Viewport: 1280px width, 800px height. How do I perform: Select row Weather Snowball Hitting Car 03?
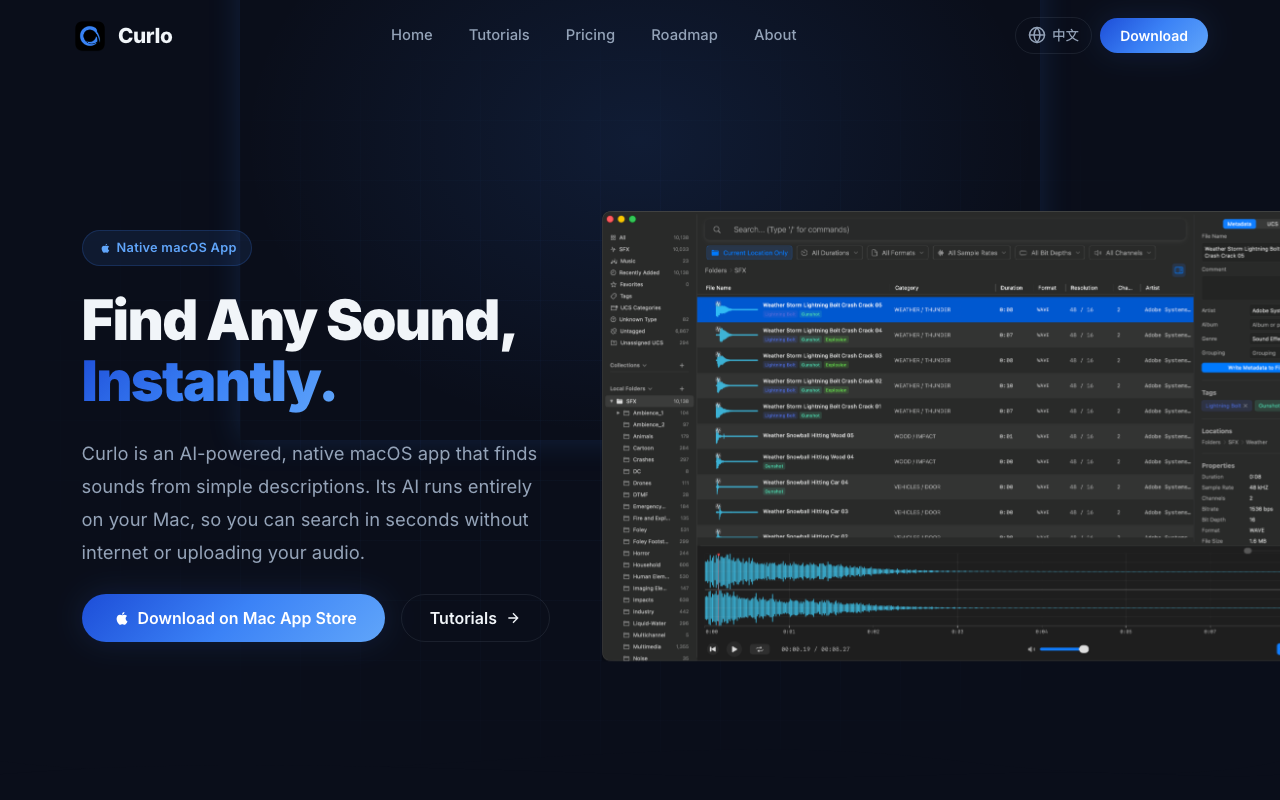[945, 512]
